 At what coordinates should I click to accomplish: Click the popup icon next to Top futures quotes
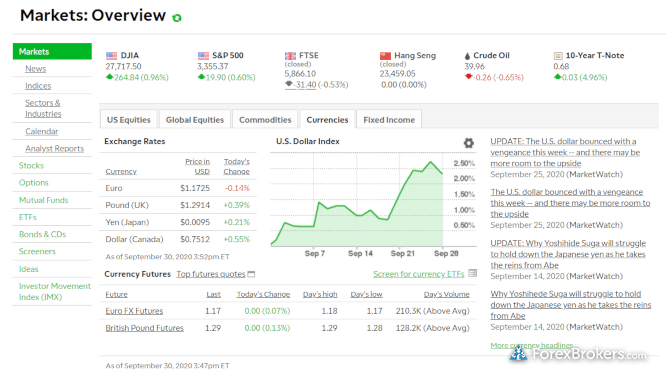tap(252, 274)
